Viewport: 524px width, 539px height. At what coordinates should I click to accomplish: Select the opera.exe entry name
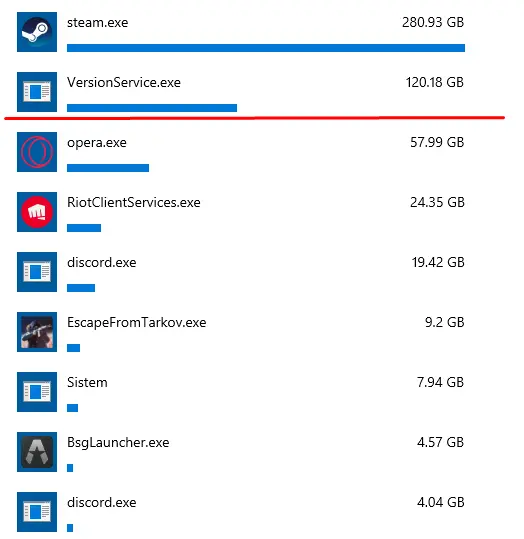tap(97, 143)
